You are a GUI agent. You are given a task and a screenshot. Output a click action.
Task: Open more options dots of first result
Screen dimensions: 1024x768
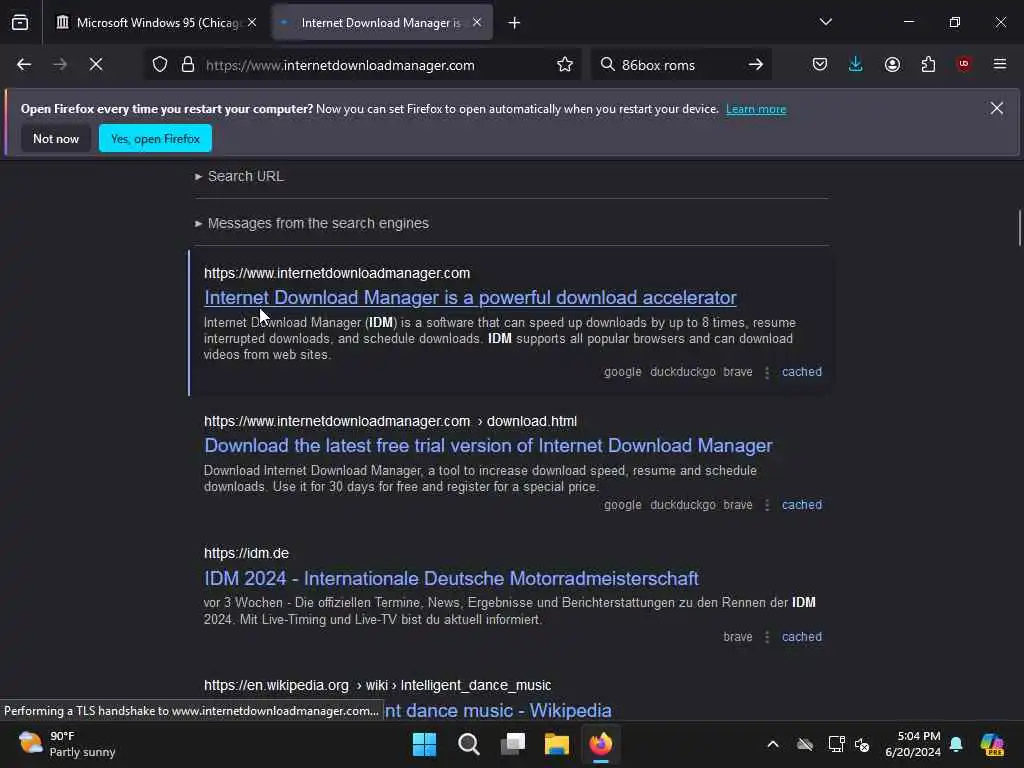point(767,372)
